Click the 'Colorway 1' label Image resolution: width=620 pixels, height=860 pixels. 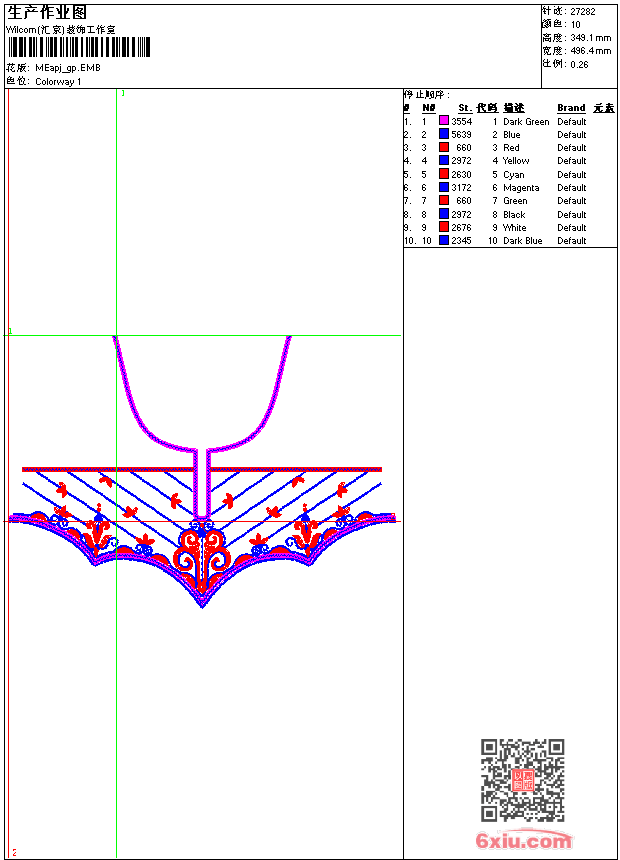point(58,82)
